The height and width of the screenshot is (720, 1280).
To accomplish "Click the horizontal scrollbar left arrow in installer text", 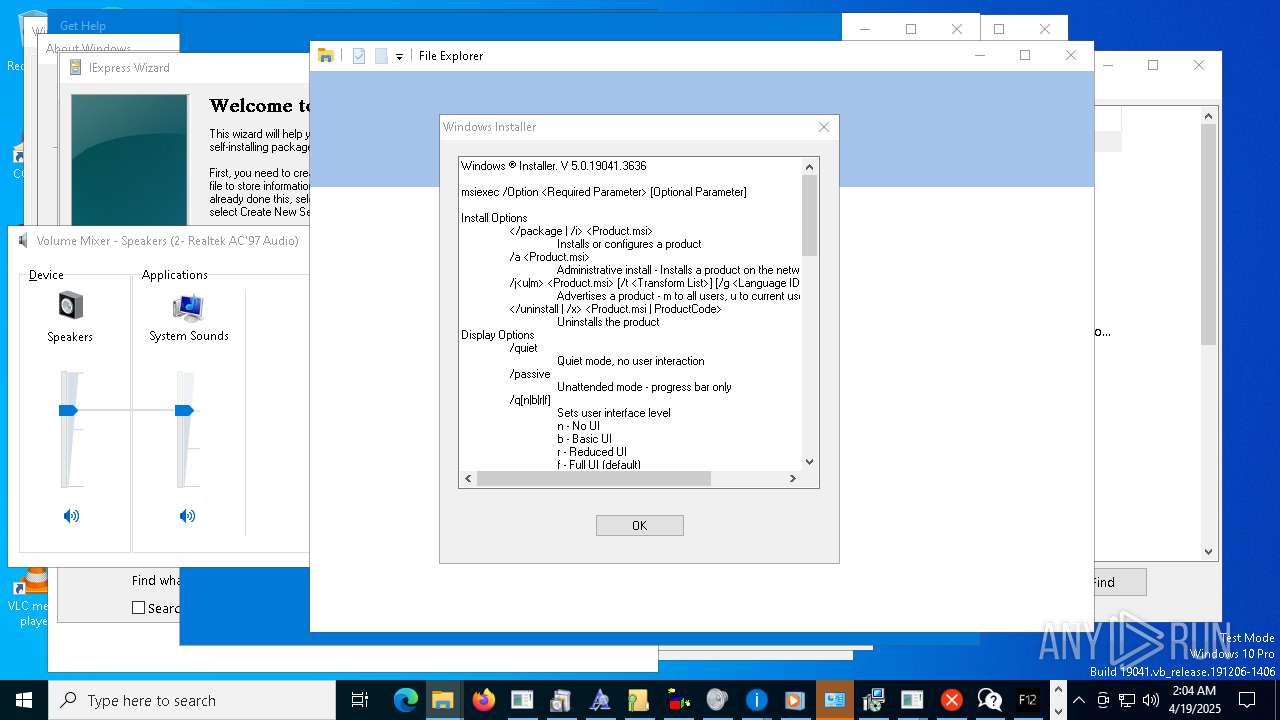I will pyautogui.click(x=468, y=479).
